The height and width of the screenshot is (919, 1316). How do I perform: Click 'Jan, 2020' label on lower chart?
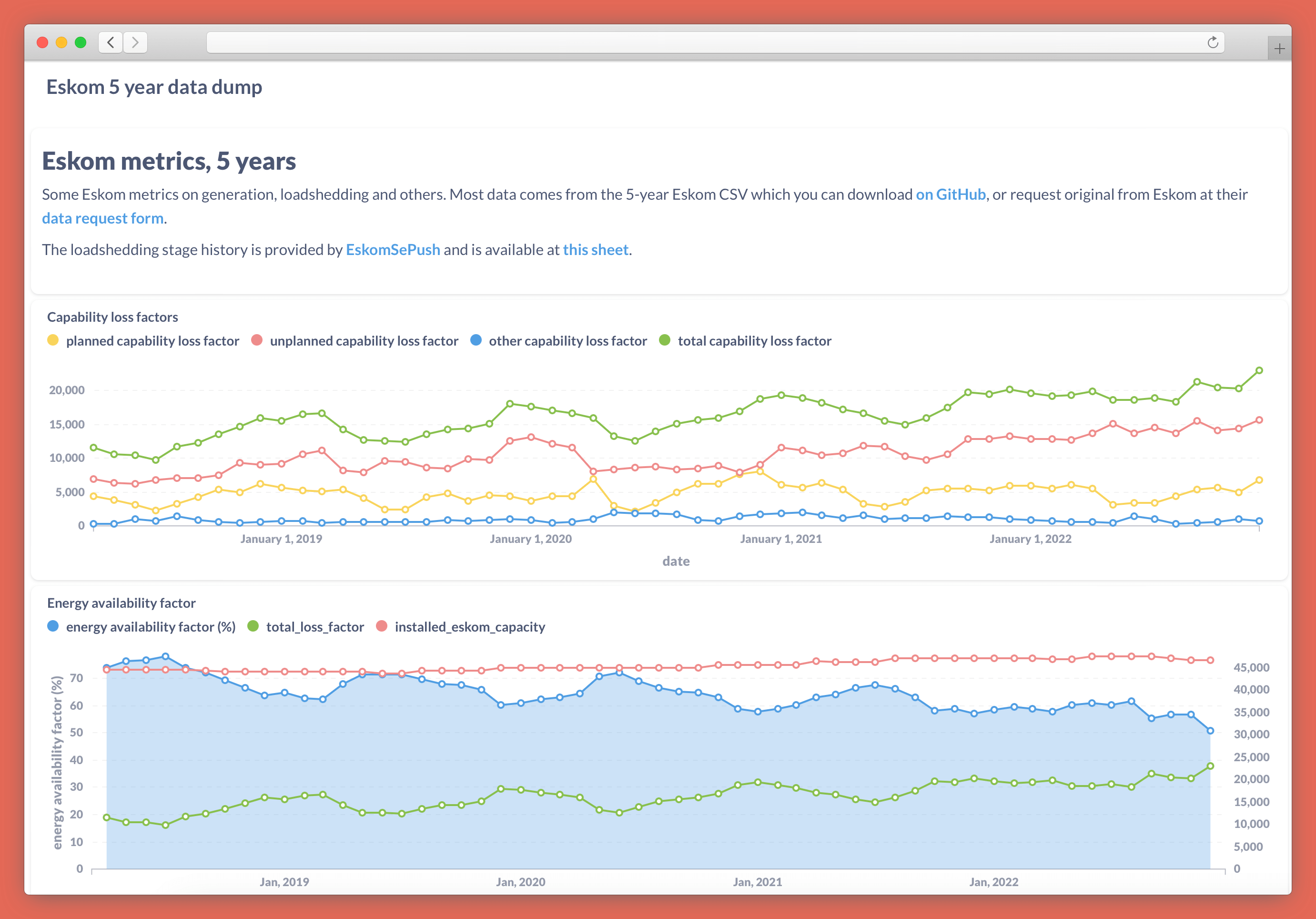(x=520, y=882)
